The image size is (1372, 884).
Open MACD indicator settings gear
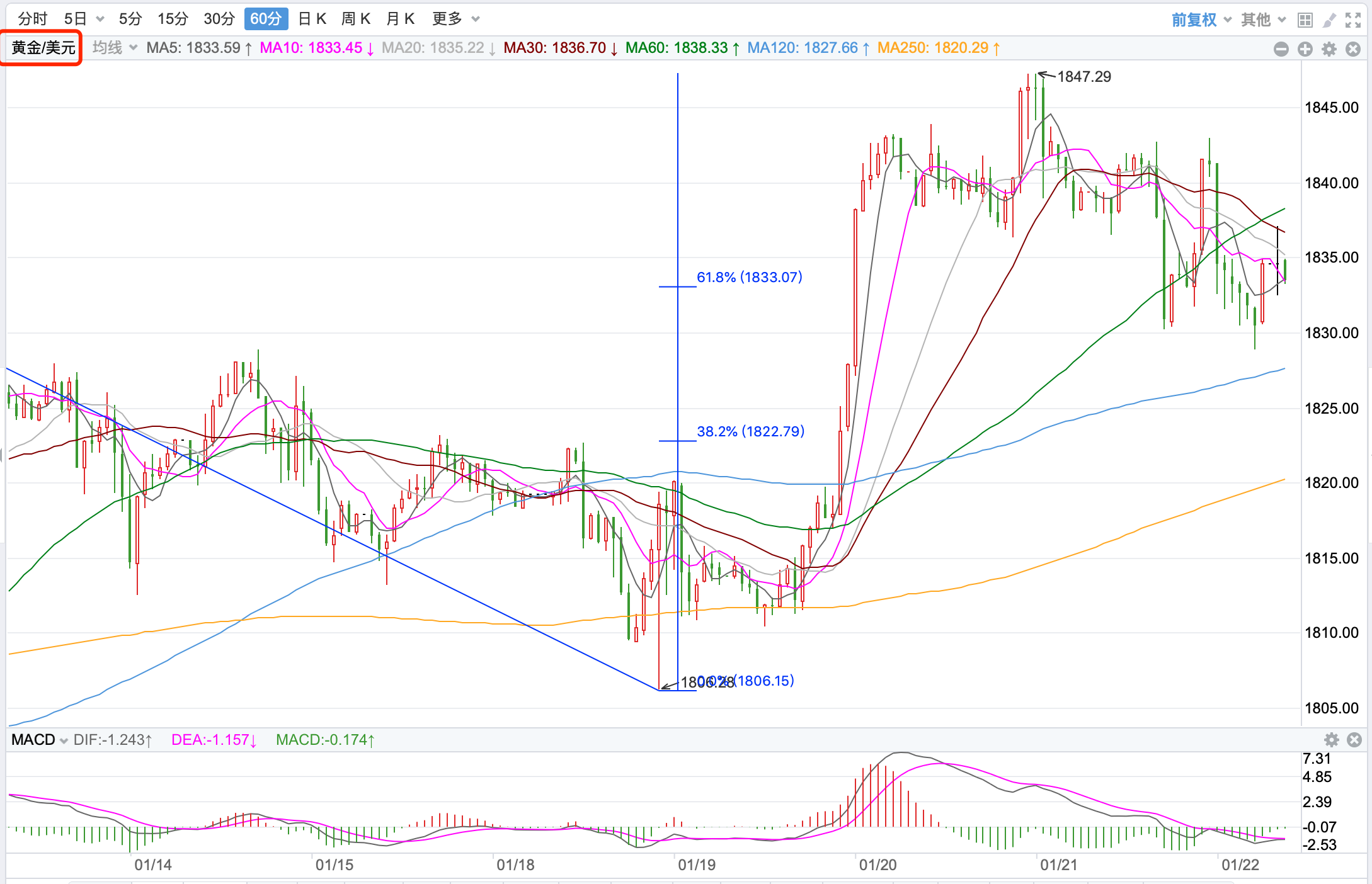[x=1331, y=740]
